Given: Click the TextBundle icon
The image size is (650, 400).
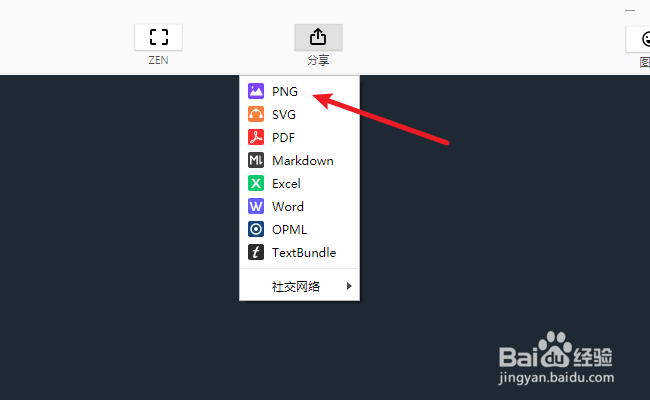Looking at the screenshot, I should coord(256,252).
